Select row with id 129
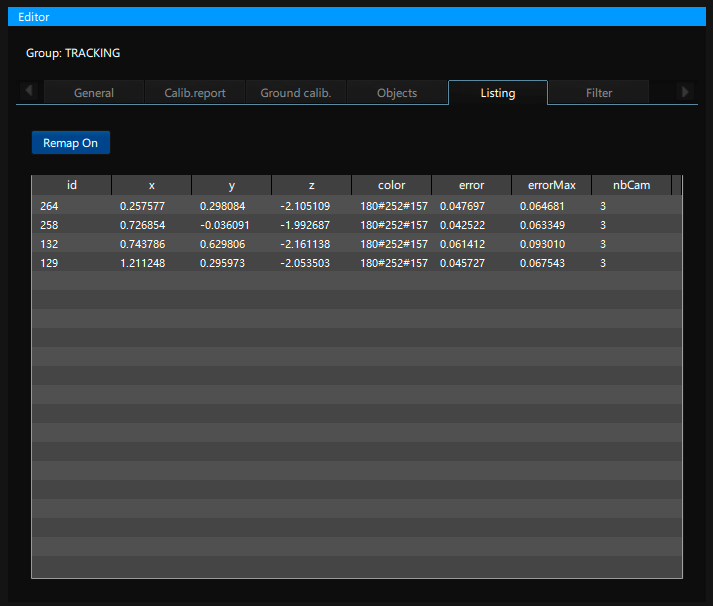The height and width of the screenshot is (606, 713). pyautogui.click(x=356, y=263)
